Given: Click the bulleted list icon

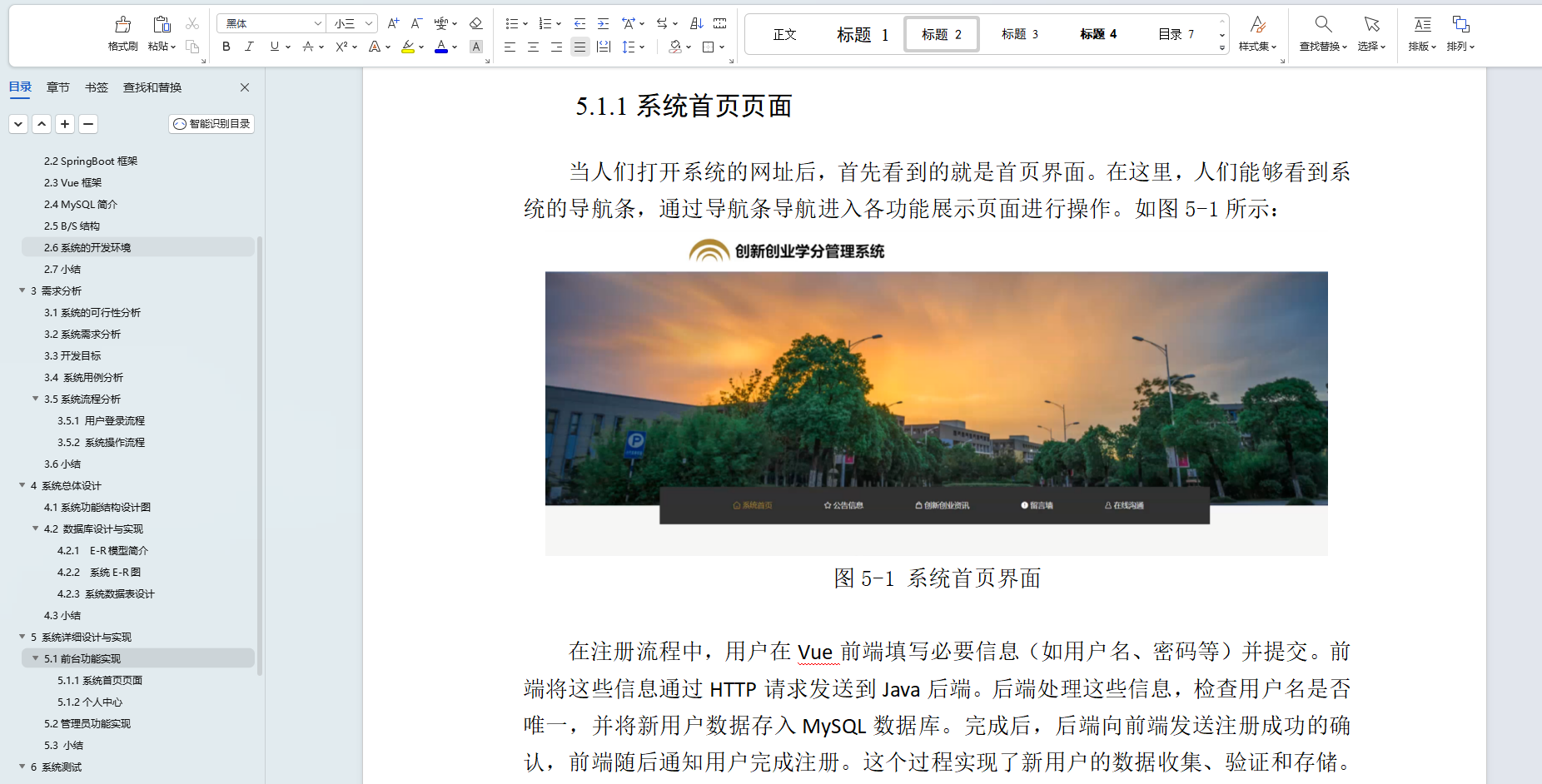Looking at the screenshot, I should tap(512, 23).
